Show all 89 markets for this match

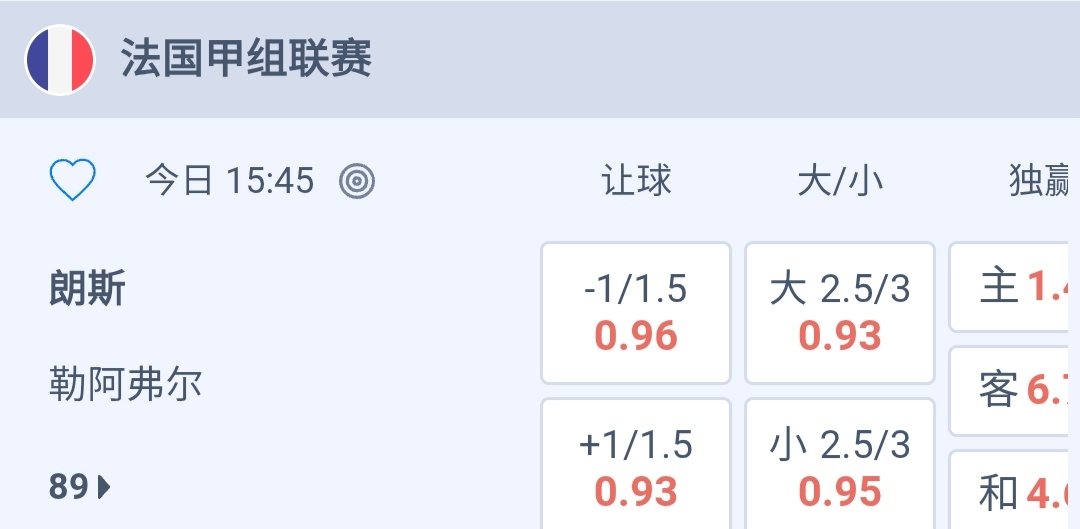click(x=80, y=487)
